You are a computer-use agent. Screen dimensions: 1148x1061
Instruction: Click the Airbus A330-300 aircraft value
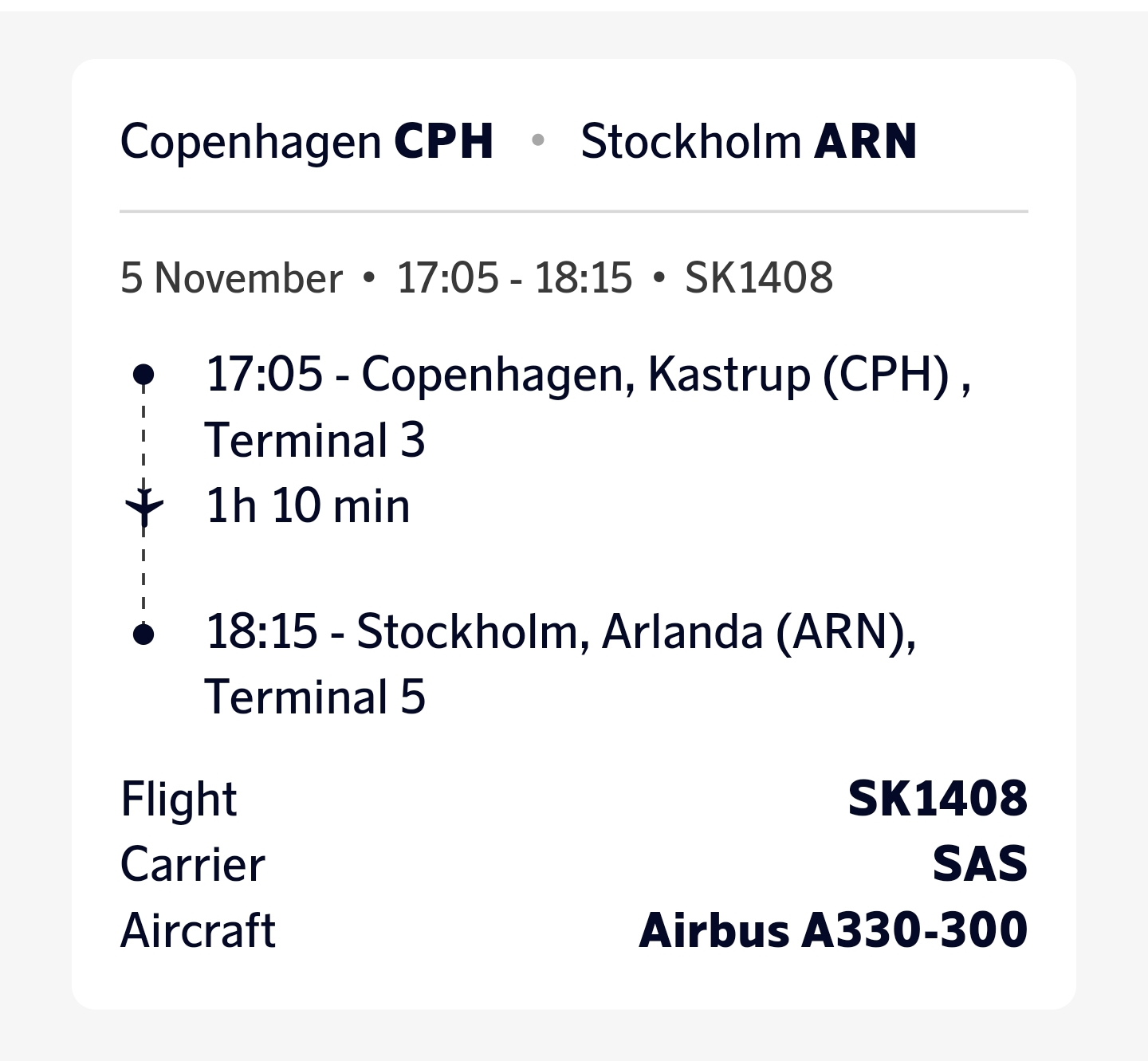[833, 930]
